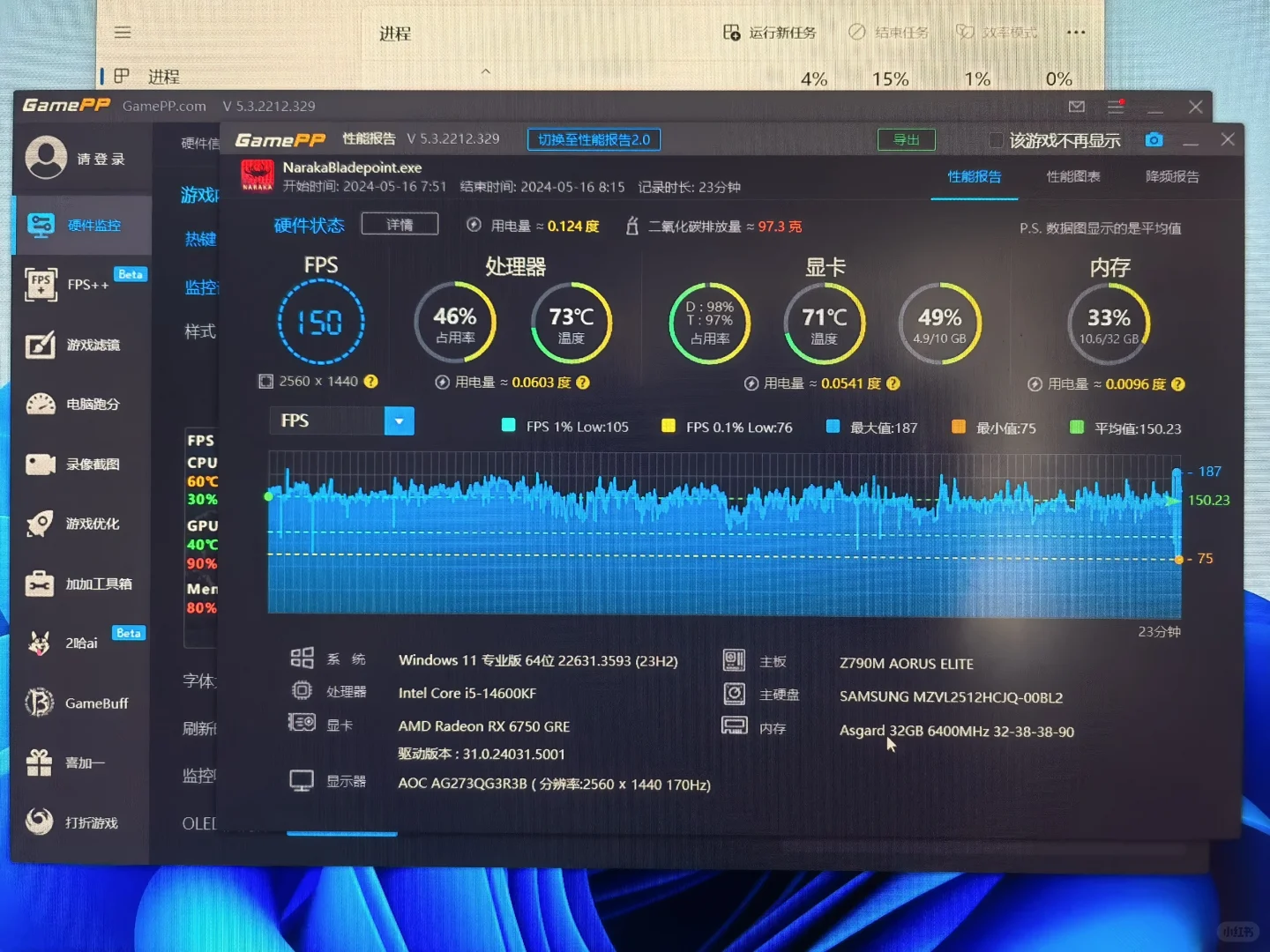The image size is (1270, 952).
Task: Click the Windows 11 专业版 system text
Action: coord(538,660)
